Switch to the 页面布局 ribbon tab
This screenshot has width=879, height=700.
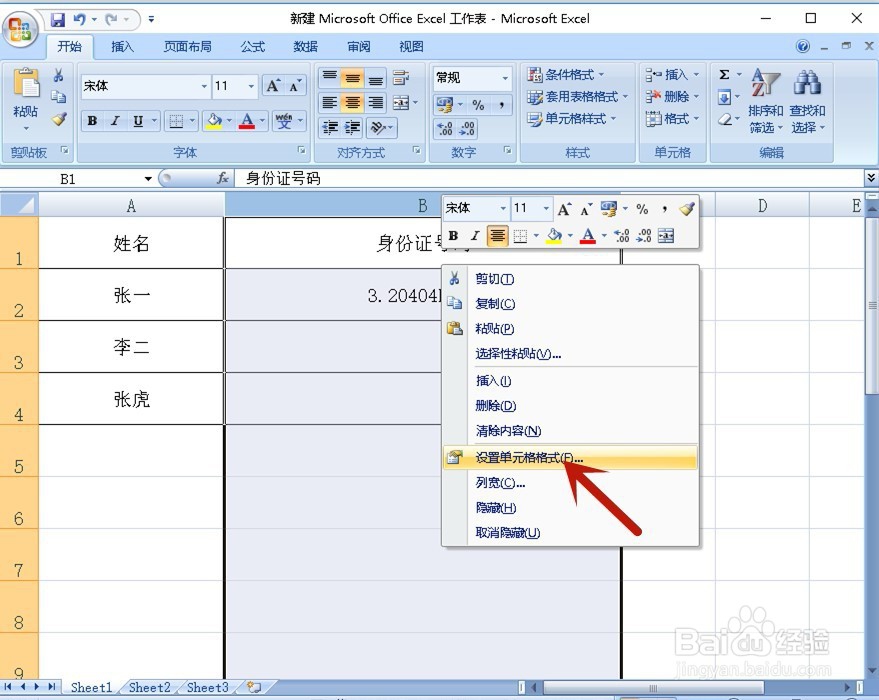[x=188, y=47]
